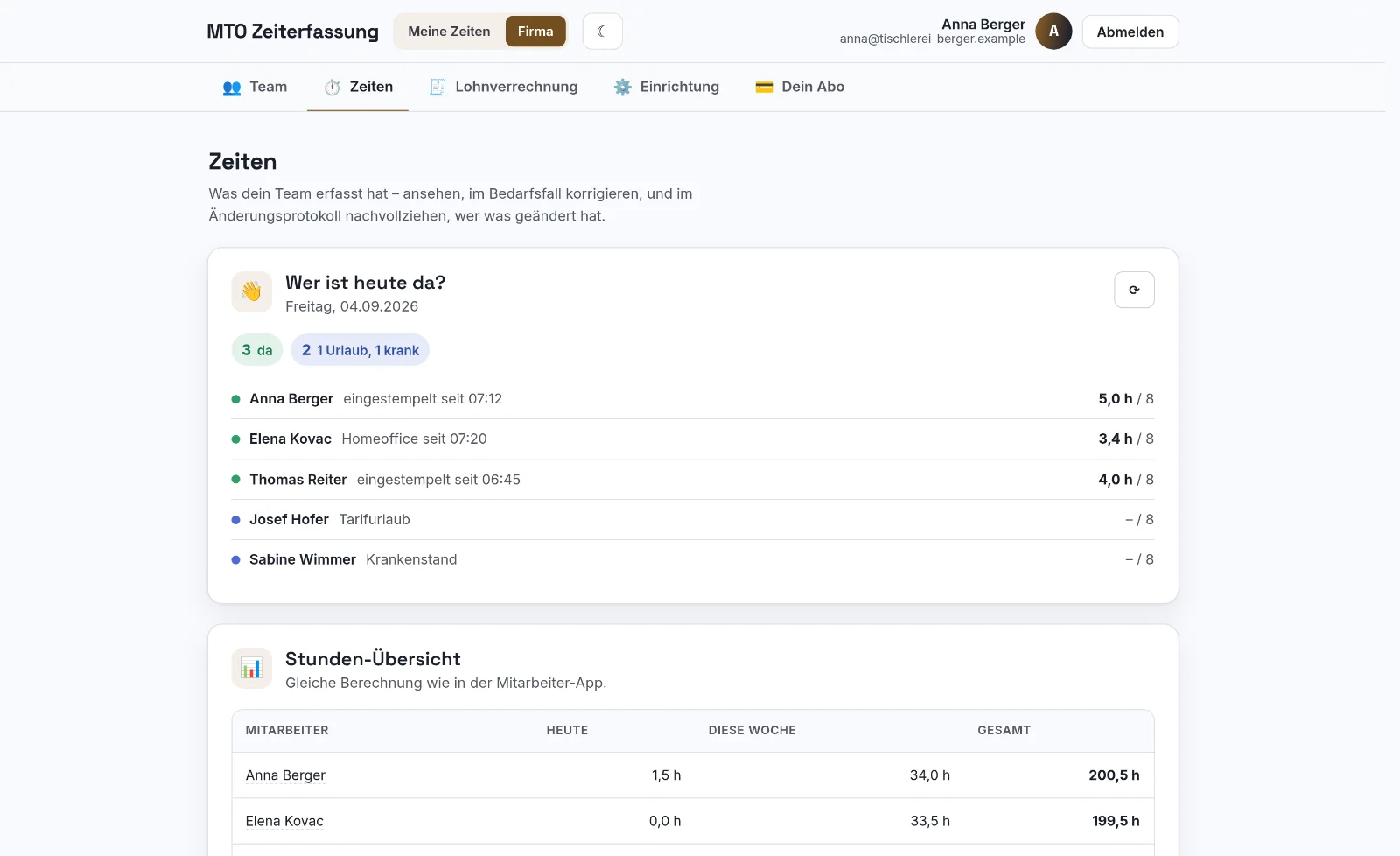Click the stopwatch icon in the Zeiten tab
The width and height of the screenshot is (1400, 856).
tap(332, 88)
